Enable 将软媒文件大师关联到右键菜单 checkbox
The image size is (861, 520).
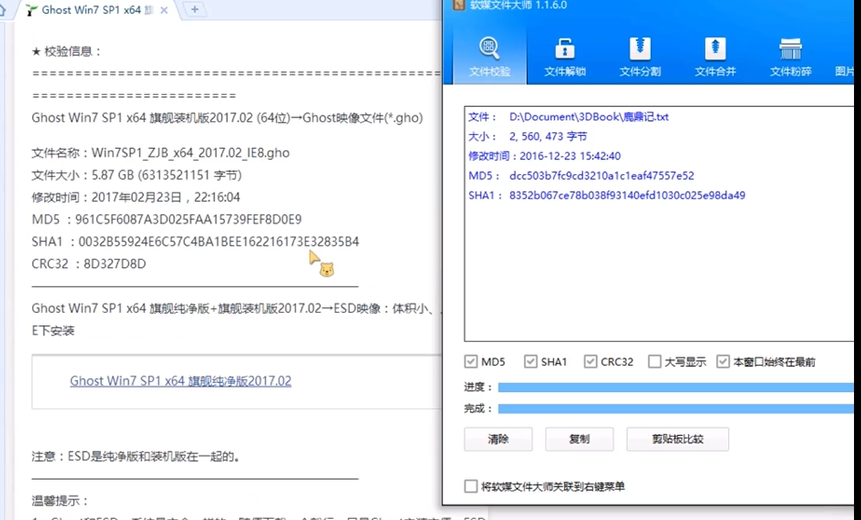click(x=471, y=486)
